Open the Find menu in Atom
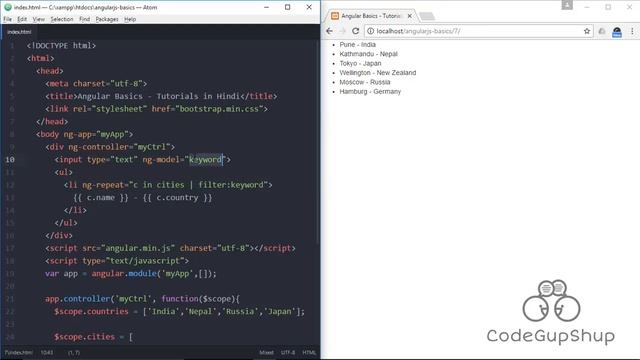Viewport: 640px width, 360px height. click(84, 19)
